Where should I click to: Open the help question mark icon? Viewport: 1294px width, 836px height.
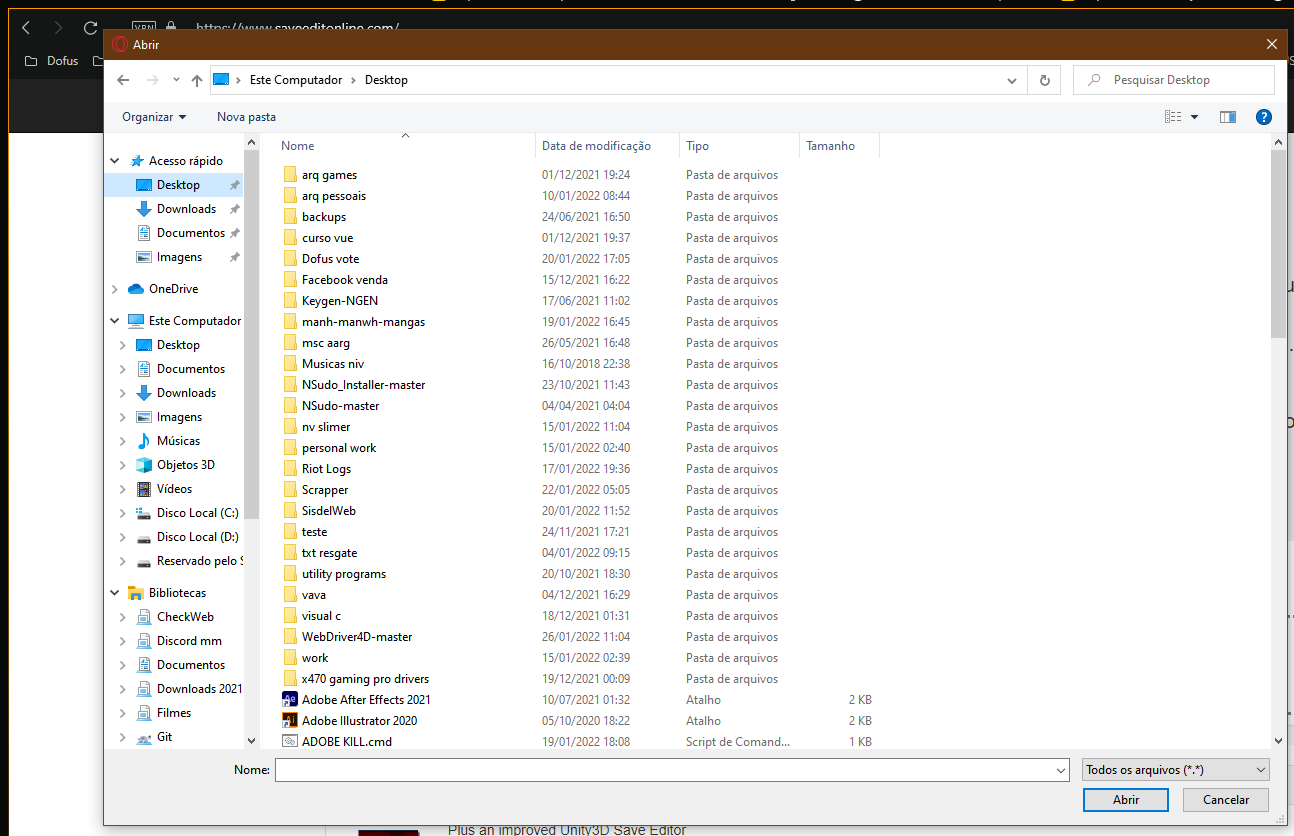(x=1263, y=117)
